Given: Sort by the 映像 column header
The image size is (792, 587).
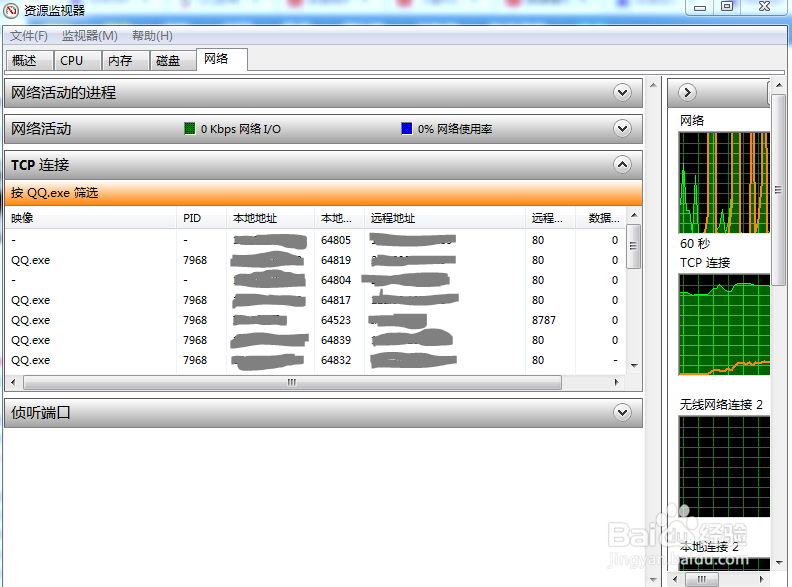Looking at the screenshot, I should point(91,218).
